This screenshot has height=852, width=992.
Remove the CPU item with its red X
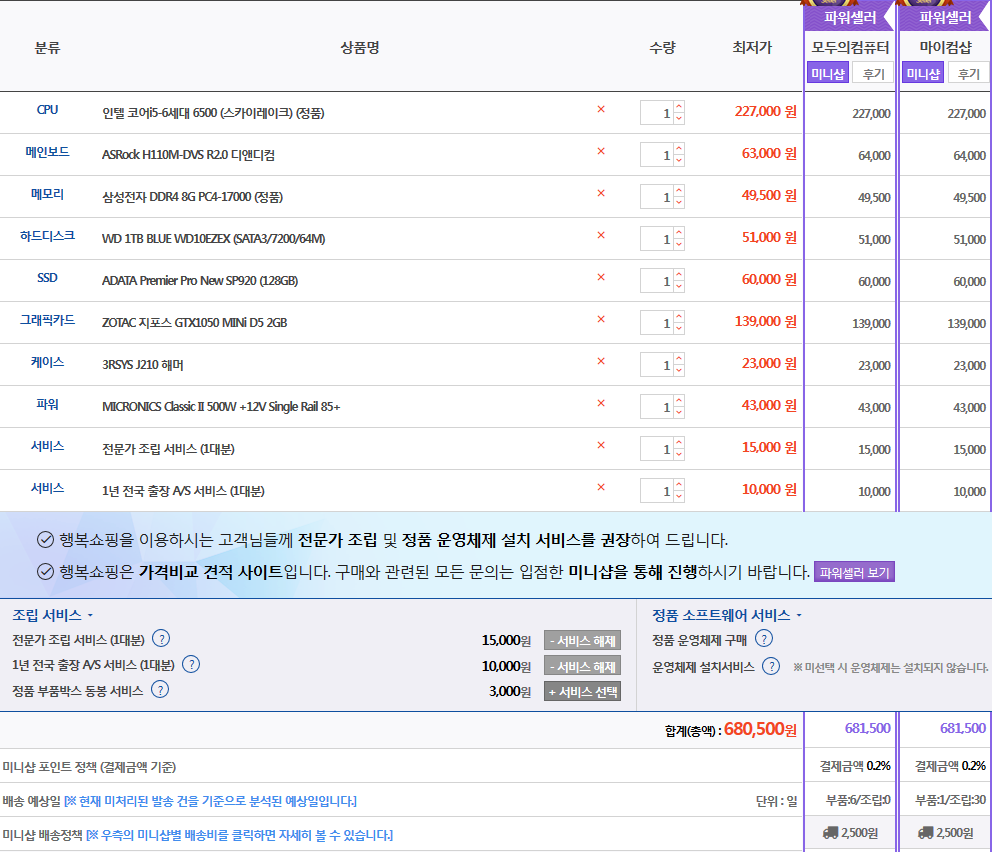click(601, 110)
